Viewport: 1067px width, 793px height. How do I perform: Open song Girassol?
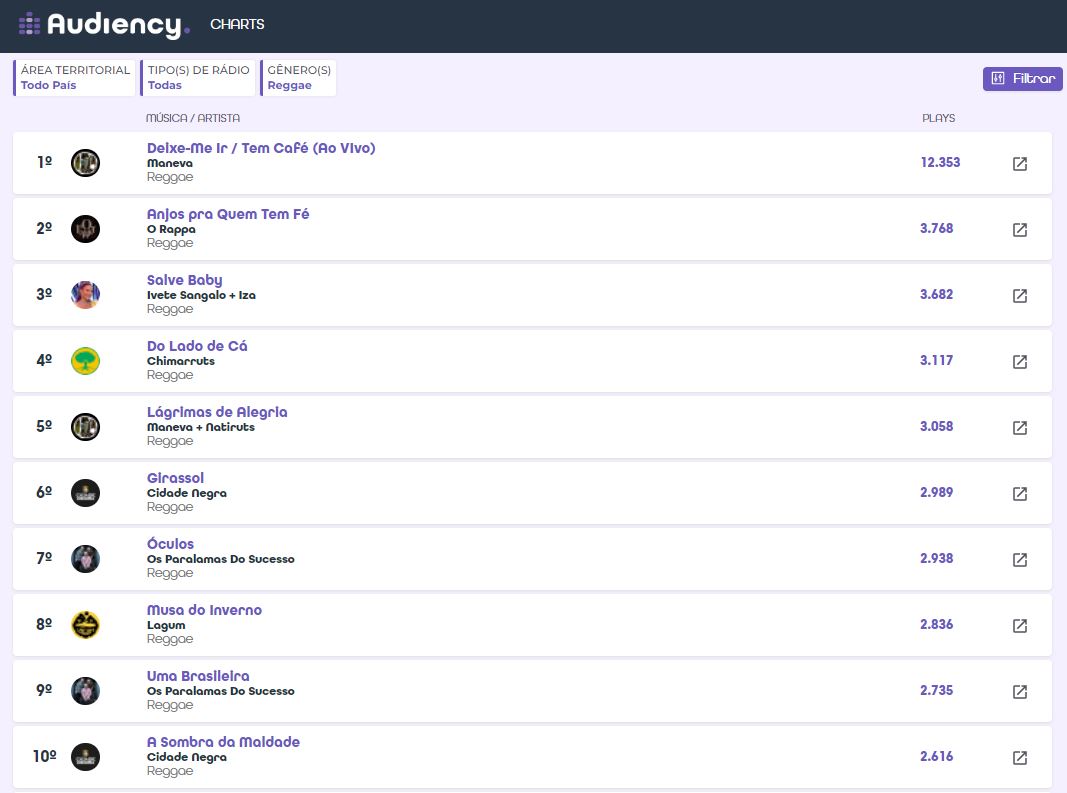point(176,478)
